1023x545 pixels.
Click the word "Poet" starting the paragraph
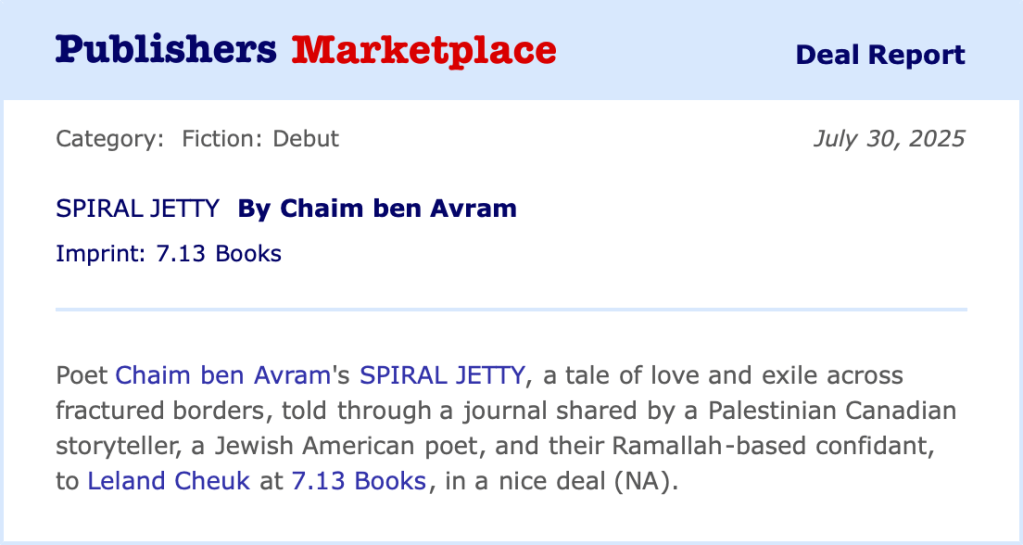[x=82, y=376]
